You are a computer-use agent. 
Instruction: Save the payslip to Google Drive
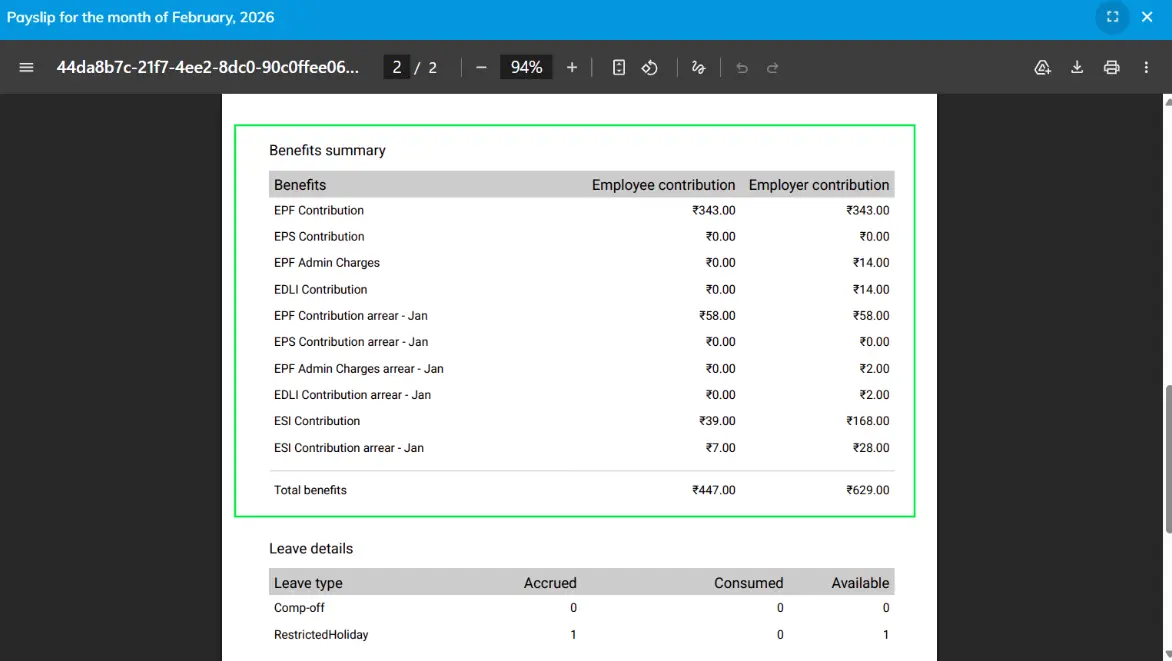1042,67
